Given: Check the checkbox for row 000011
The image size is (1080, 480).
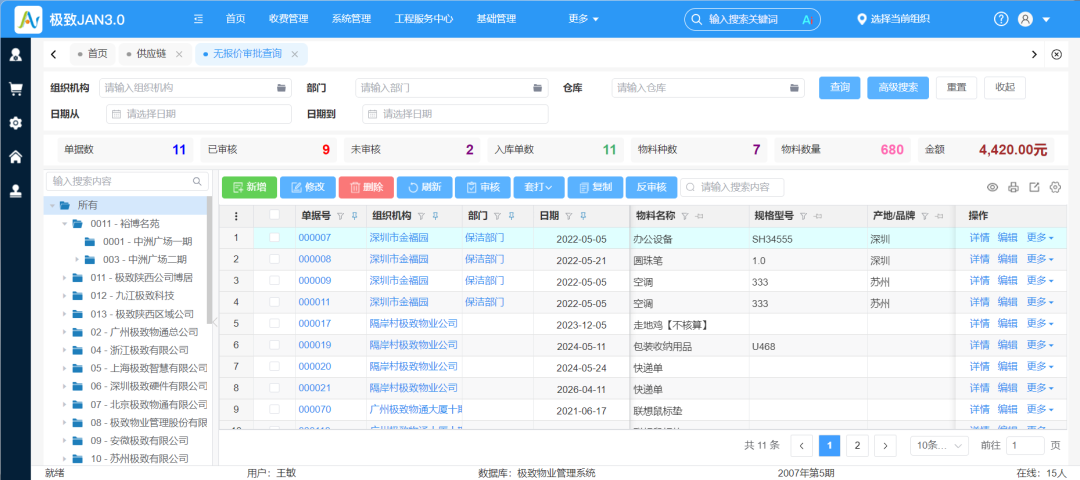Looking at the screenshot, I should [275, 302].
